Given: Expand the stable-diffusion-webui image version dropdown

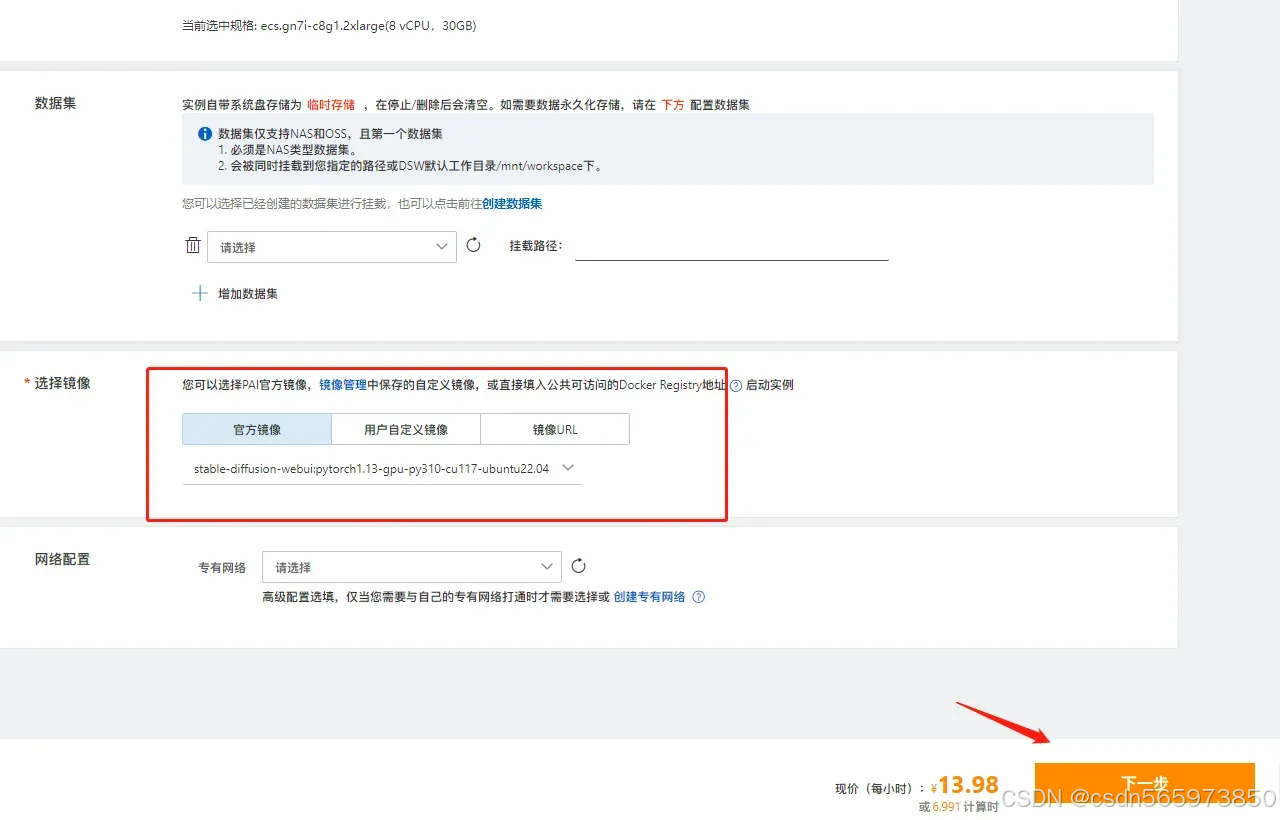Looking at the screenshot, I should tap(567, 467).
